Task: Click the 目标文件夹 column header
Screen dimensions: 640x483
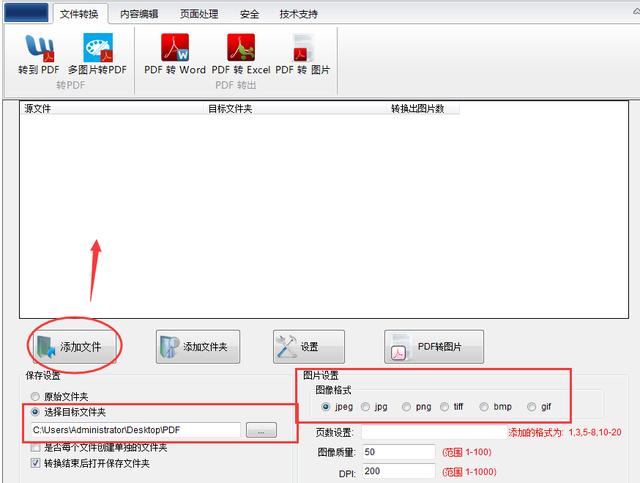Action: (x=295, y=109)
